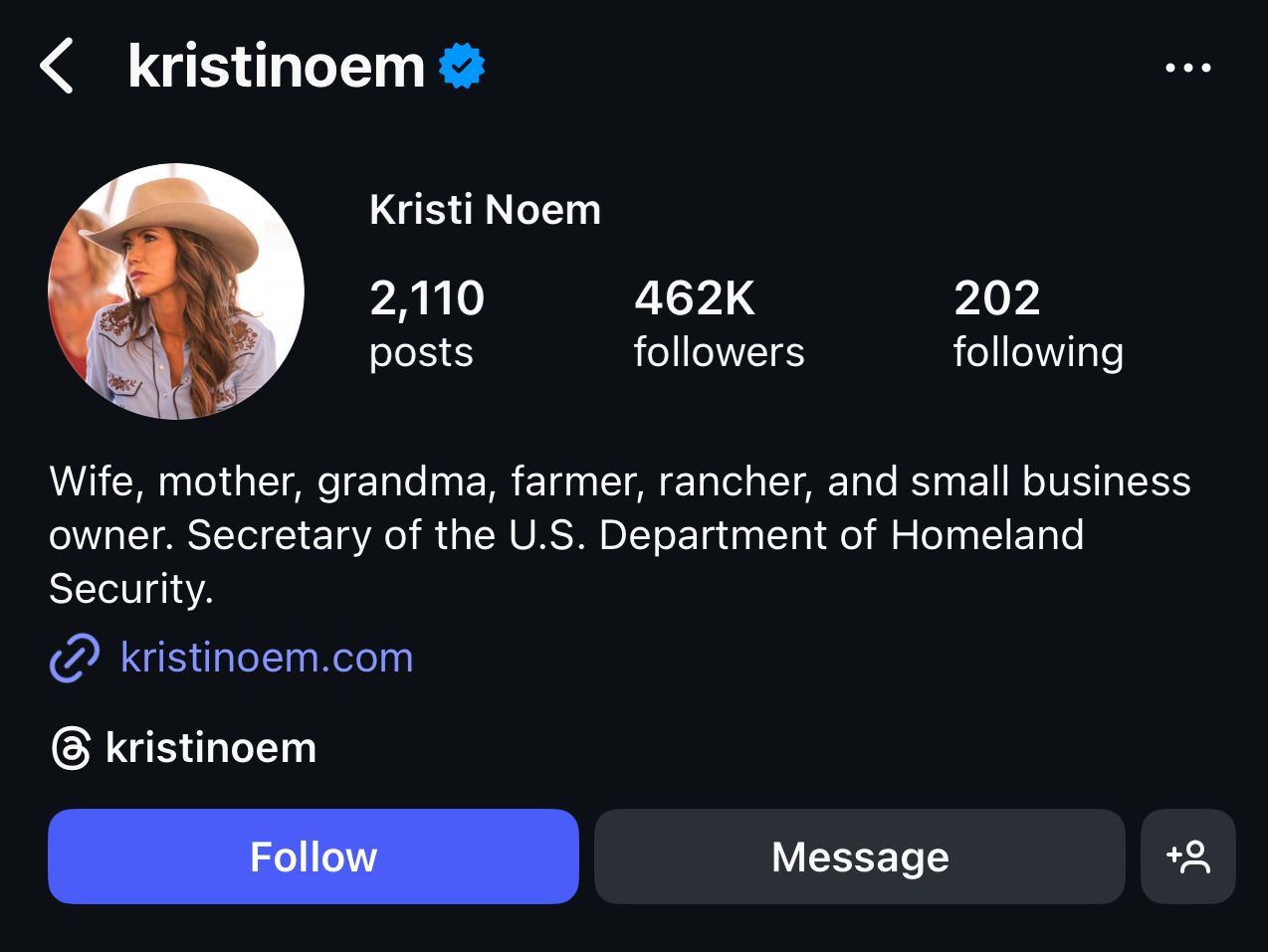Follow the kristinoem account
The image size is (1268, 952).
click(314, 857)
